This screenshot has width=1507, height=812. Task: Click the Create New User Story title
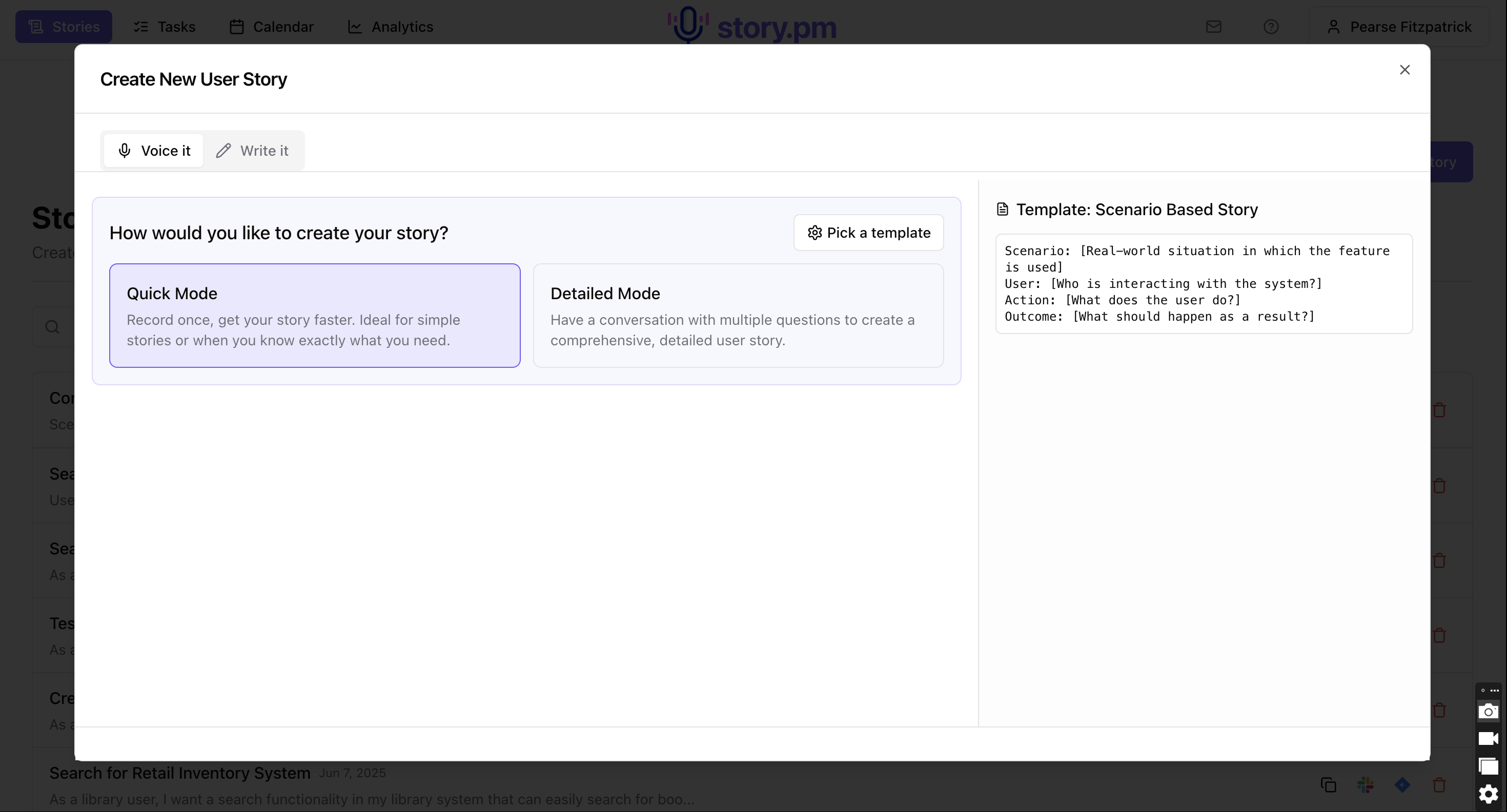point(194,79)
